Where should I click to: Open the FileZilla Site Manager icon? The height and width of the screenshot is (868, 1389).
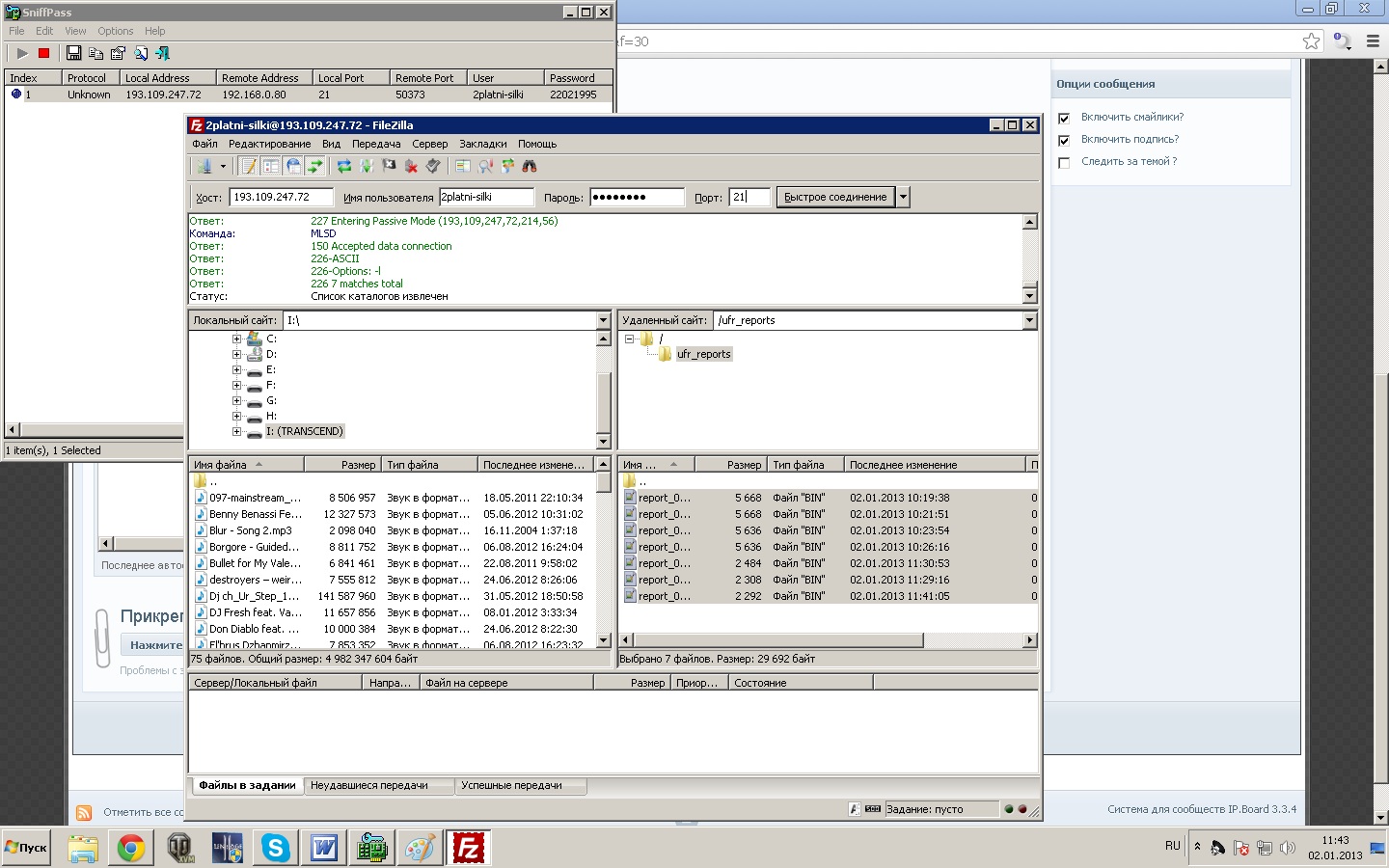pyautogui.click(x=204, y=166)
